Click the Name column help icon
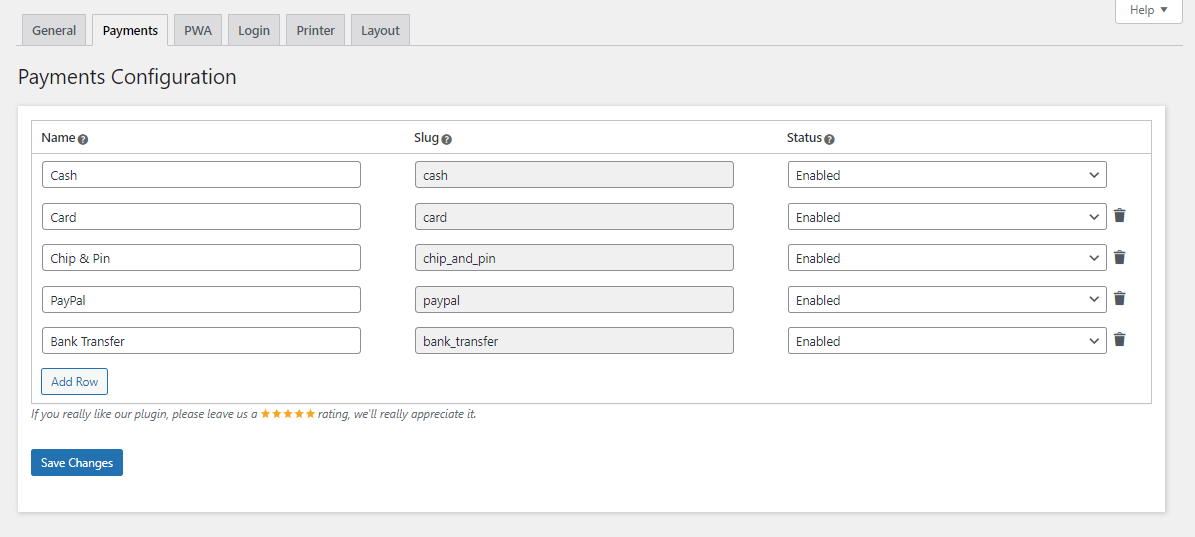 point(83,139)
